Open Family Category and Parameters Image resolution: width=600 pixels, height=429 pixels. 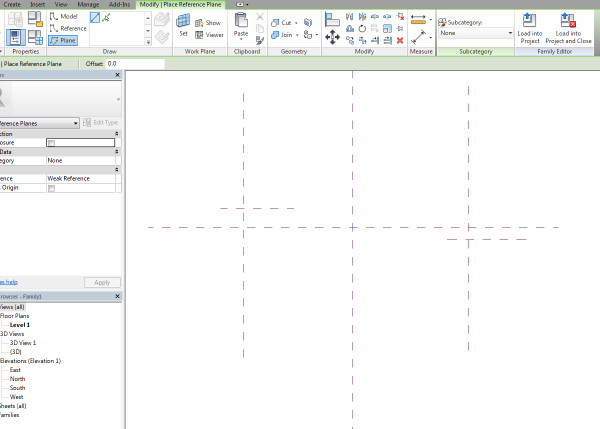pyautogui.click(x=36, y=19)
